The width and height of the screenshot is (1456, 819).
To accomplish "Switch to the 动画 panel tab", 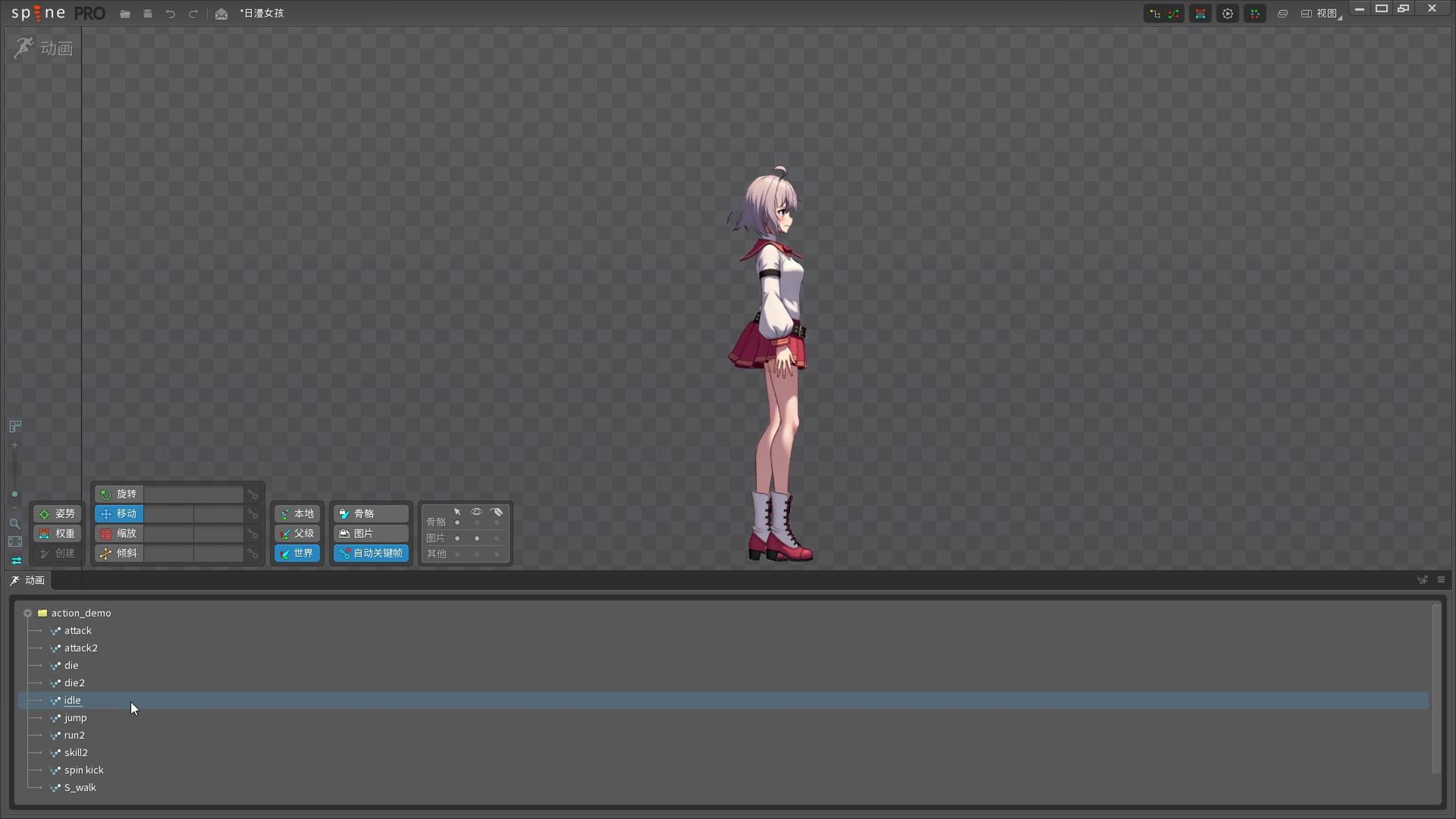I will (x=27, y=581).
